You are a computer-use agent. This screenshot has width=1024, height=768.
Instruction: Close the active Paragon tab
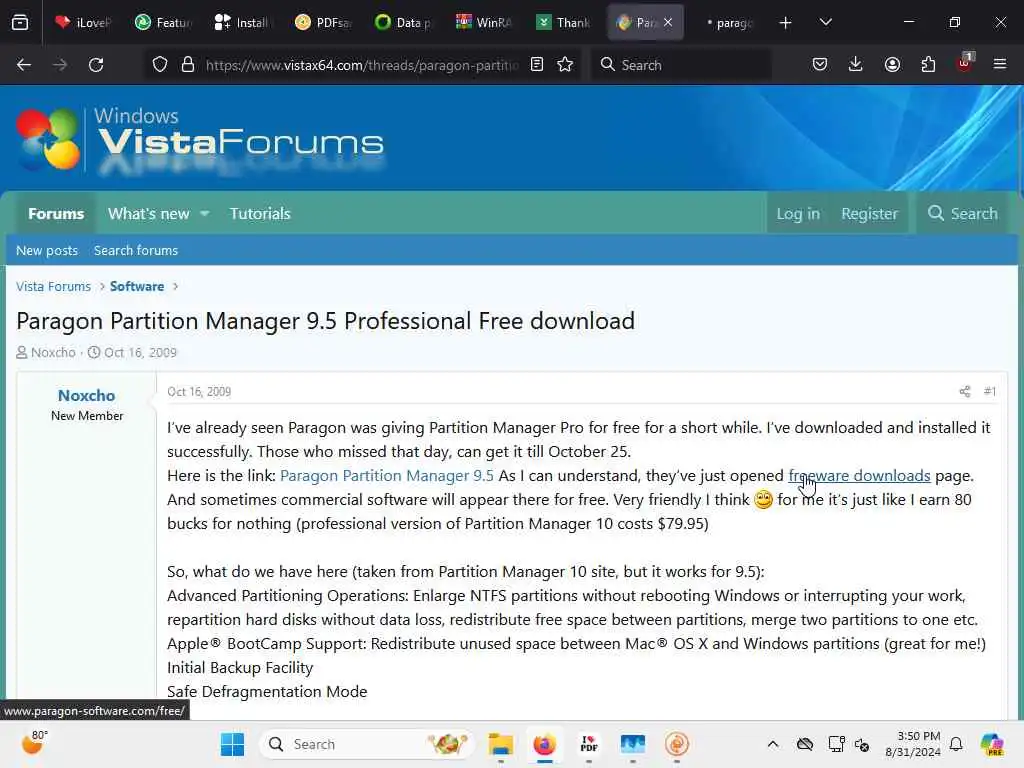pyautogui.click(x=667, y=22)
